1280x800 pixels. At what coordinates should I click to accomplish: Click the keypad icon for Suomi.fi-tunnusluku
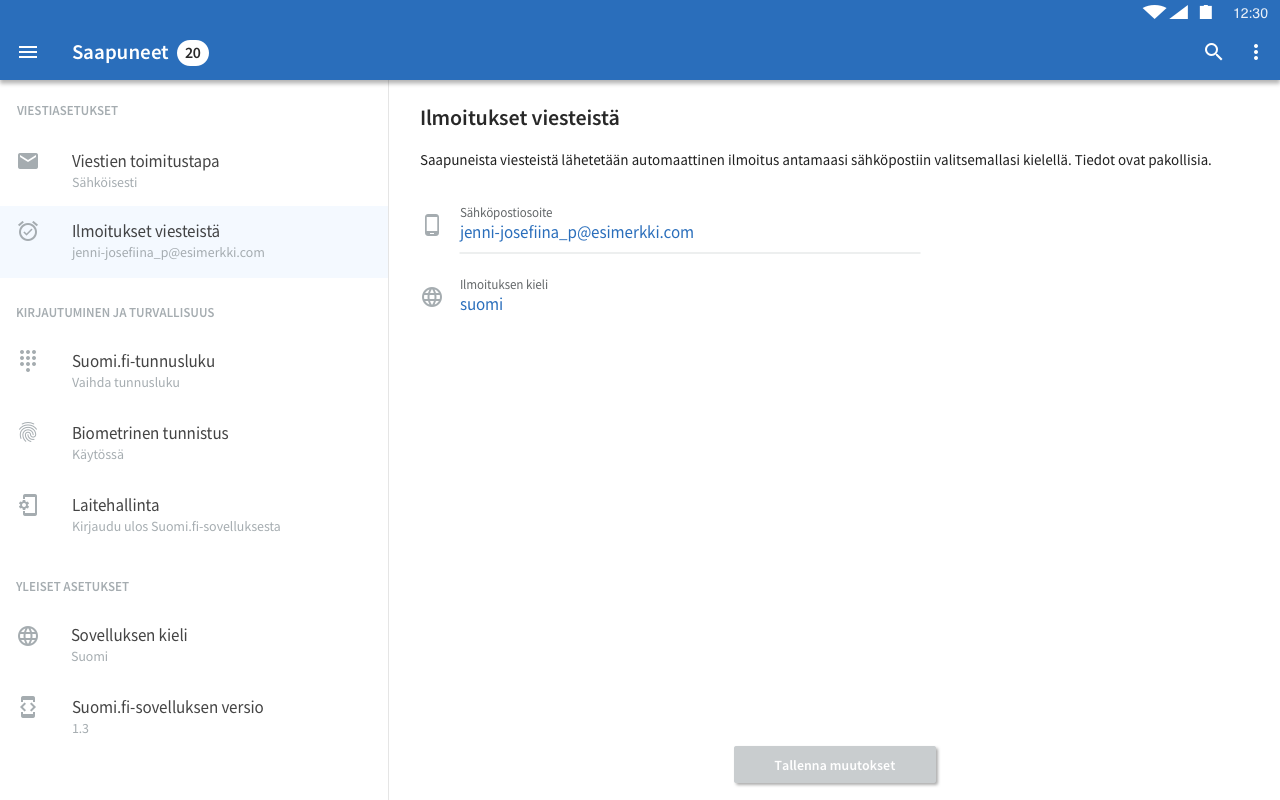pyautogui.click(x=28, y=361)
